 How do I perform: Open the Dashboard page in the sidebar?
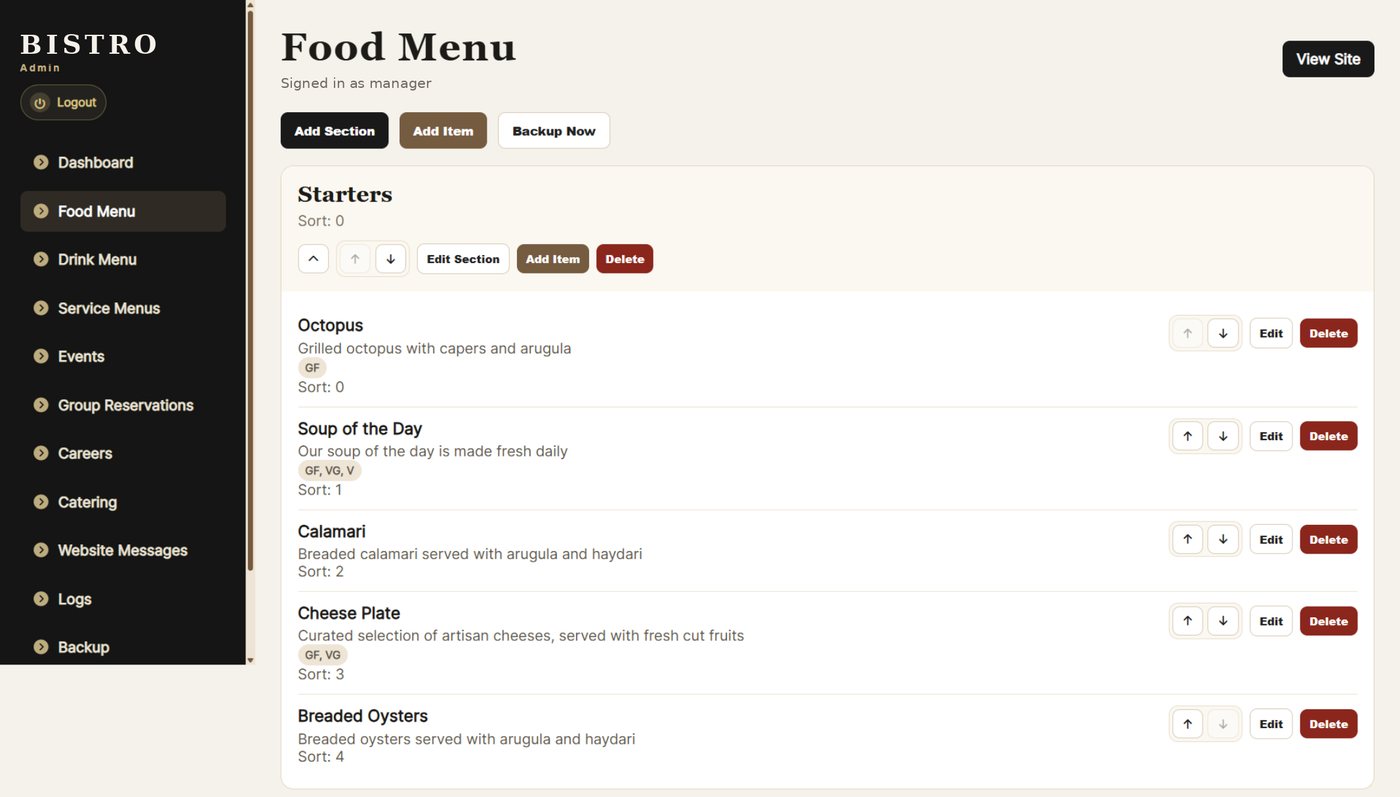(123, 162)
